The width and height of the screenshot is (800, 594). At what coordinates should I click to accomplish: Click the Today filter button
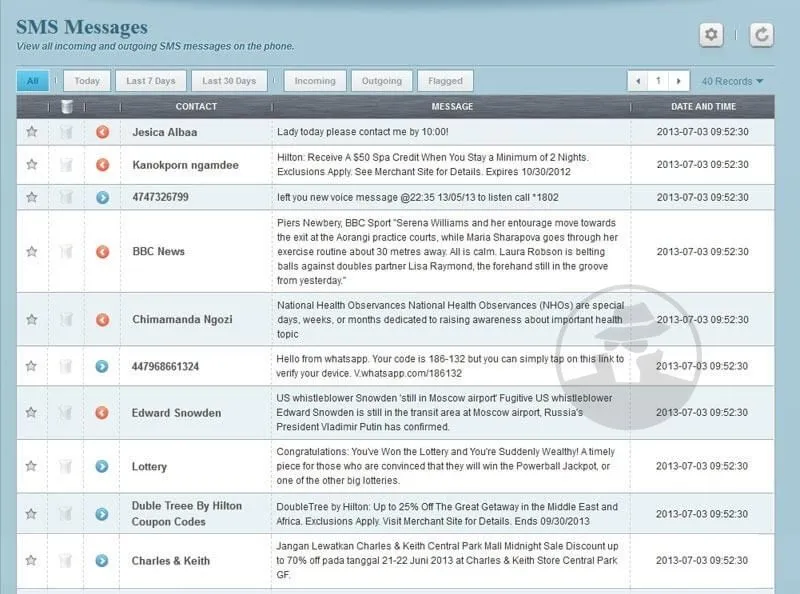point(87,81)
